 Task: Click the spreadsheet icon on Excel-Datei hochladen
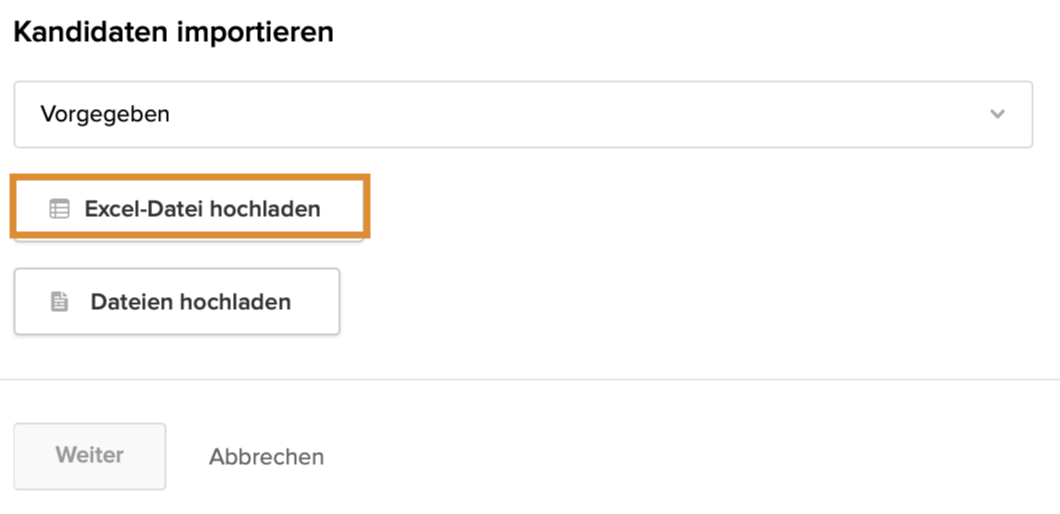tap(60, 209)
